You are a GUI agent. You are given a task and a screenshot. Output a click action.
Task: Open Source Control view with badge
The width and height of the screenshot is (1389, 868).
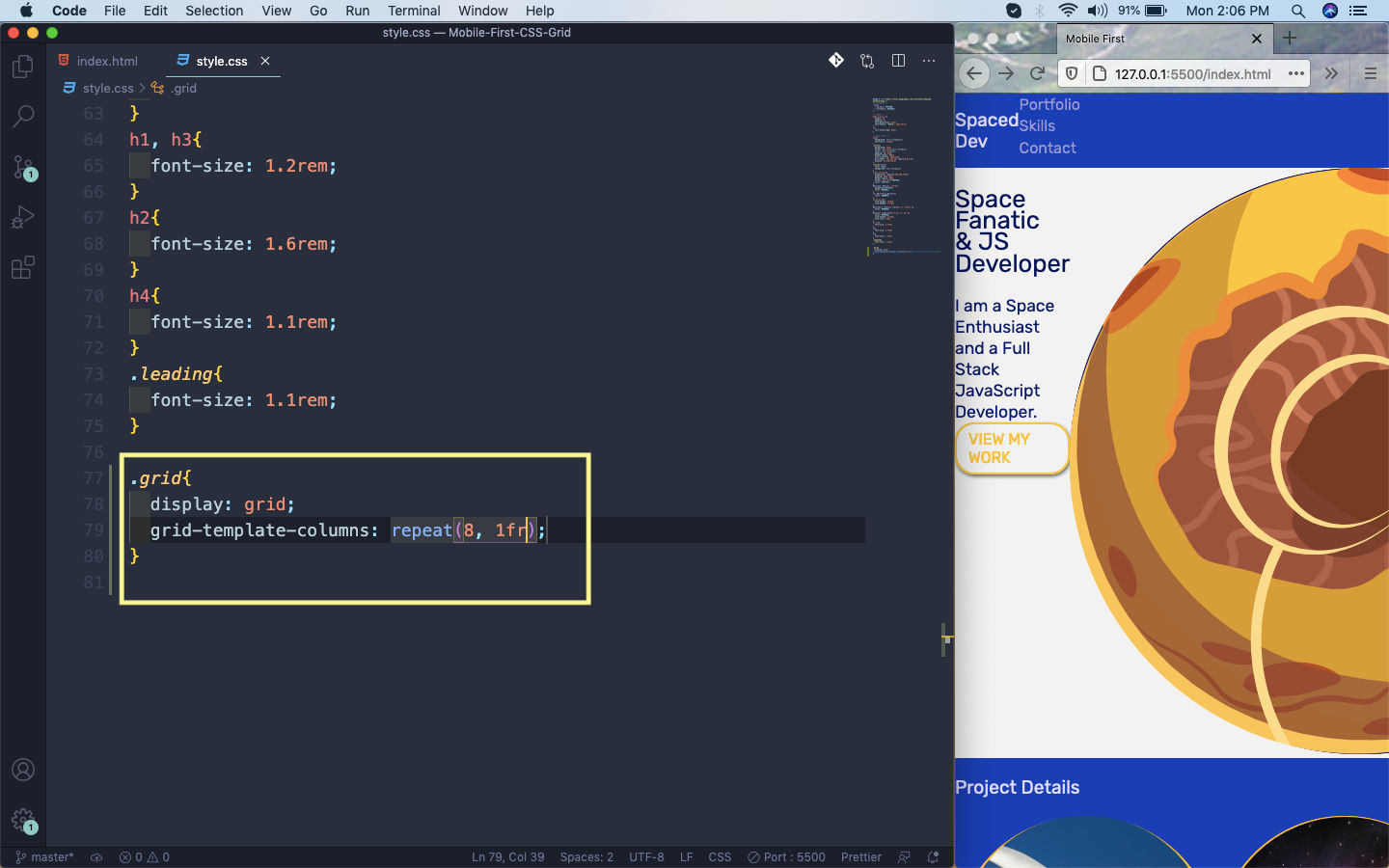(23, 167)
